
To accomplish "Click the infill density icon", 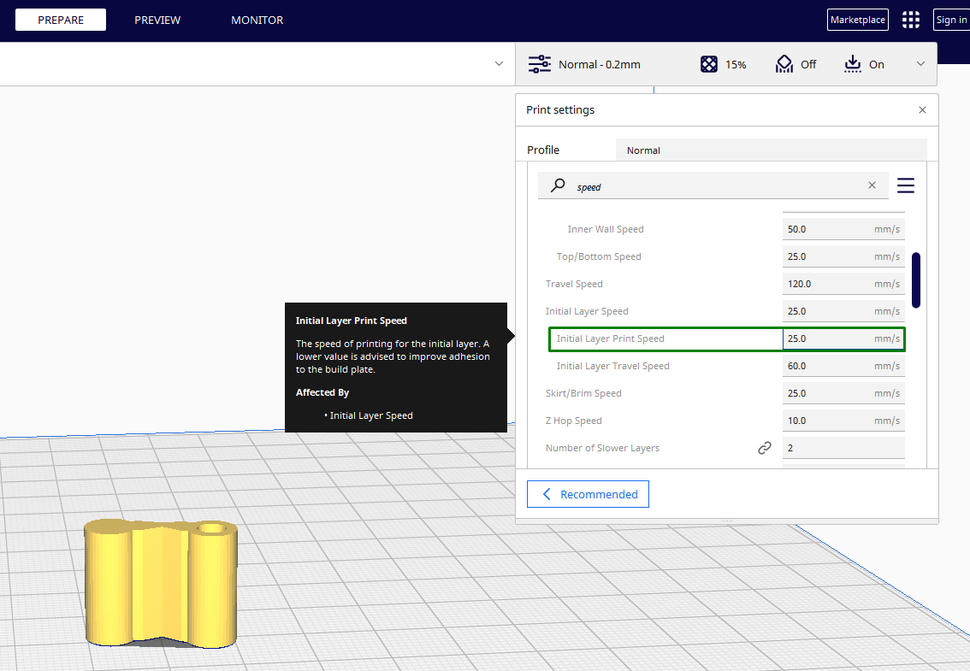I will [708, 64].
